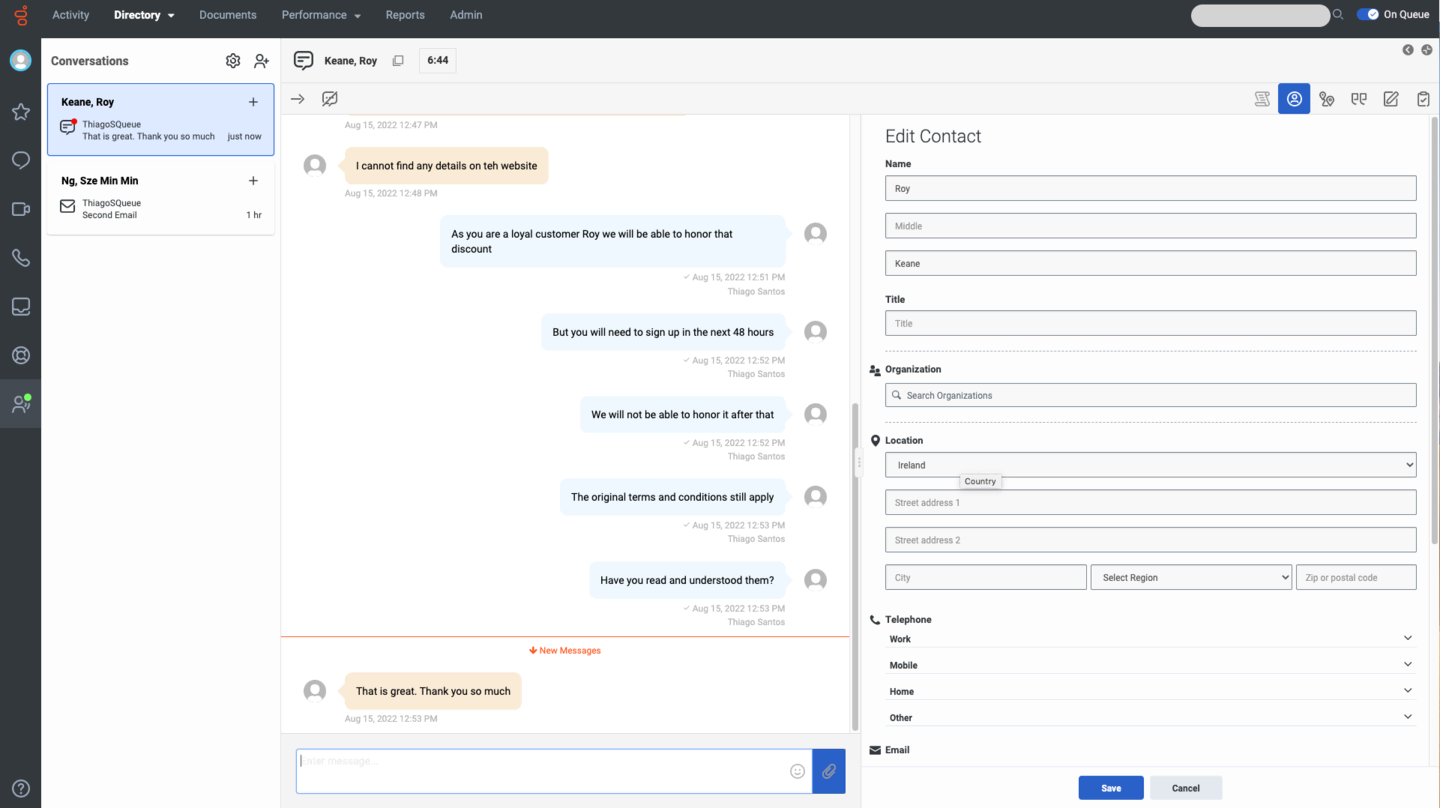Click the Title input field
Image resolution: width=1440 pixels, height=808 pixels.
pos(1150,323)
